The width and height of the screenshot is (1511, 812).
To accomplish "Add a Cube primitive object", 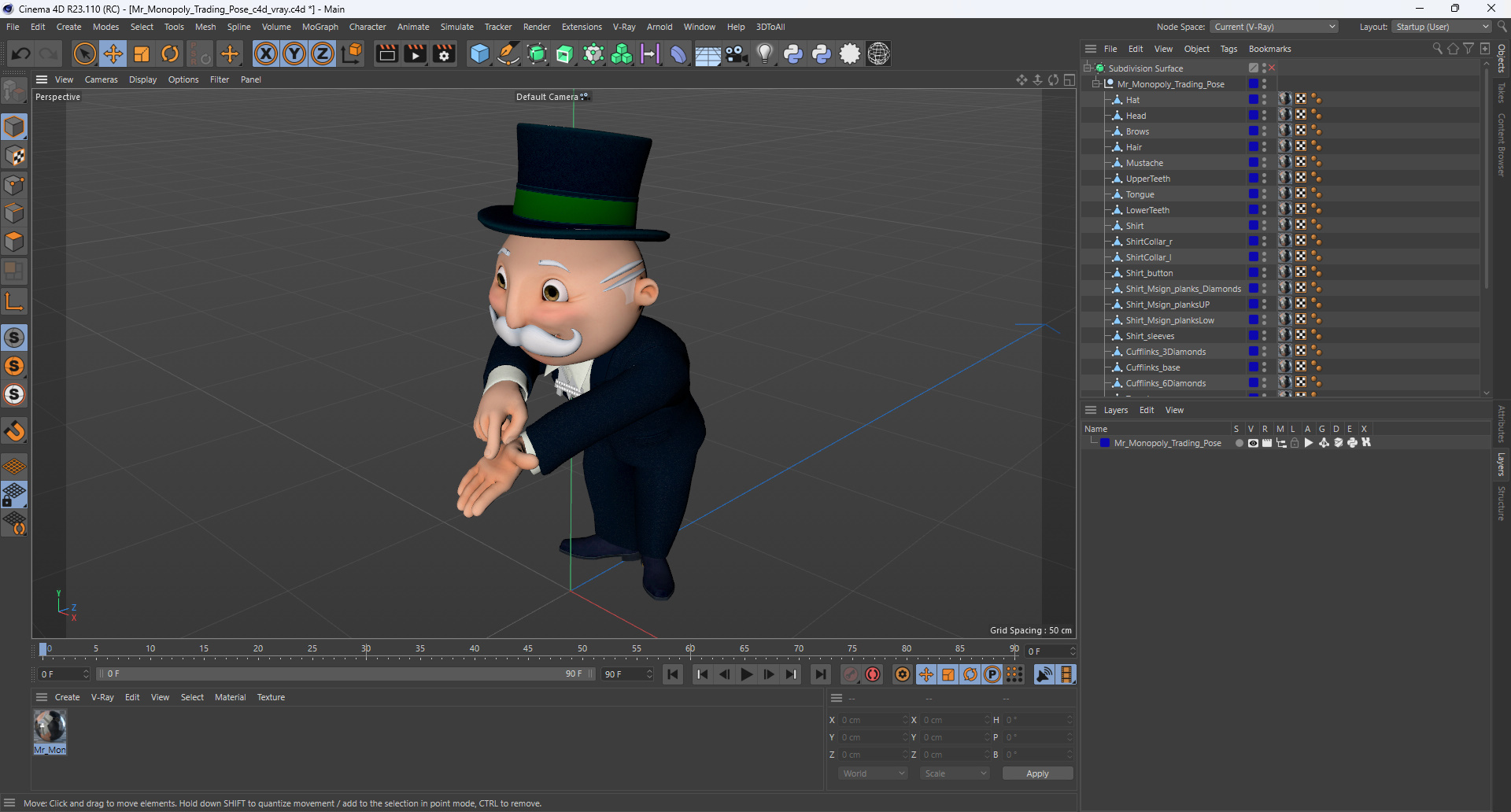I will [479, 54].
